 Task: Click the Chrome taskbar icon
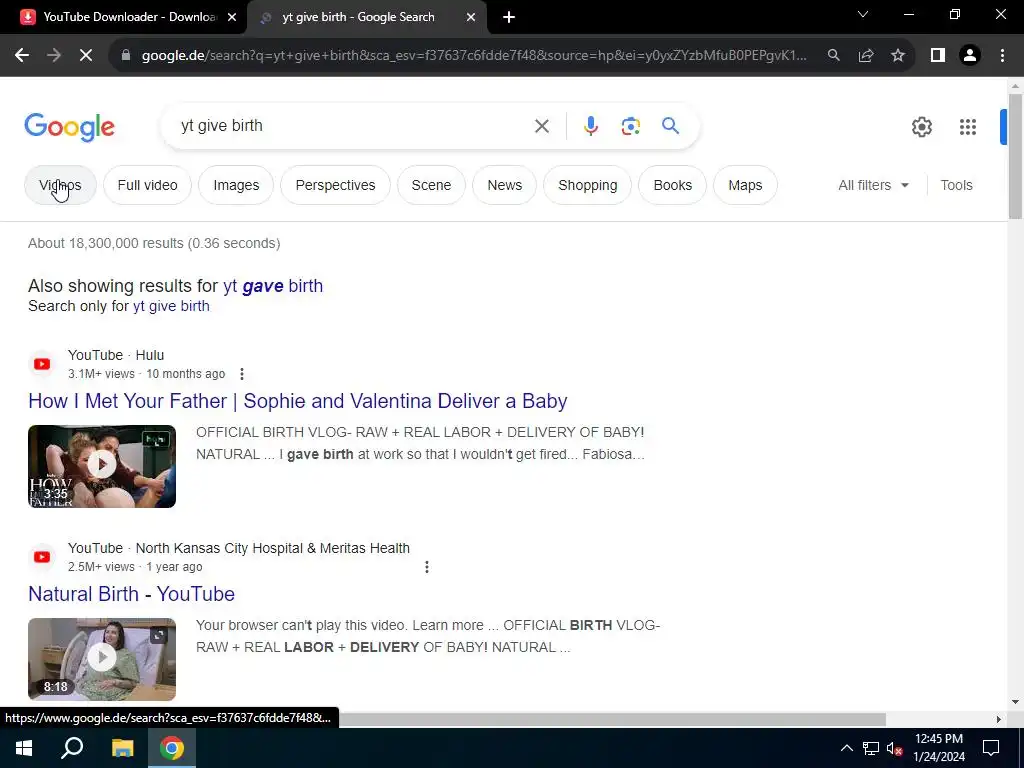[x=172, y=748]
